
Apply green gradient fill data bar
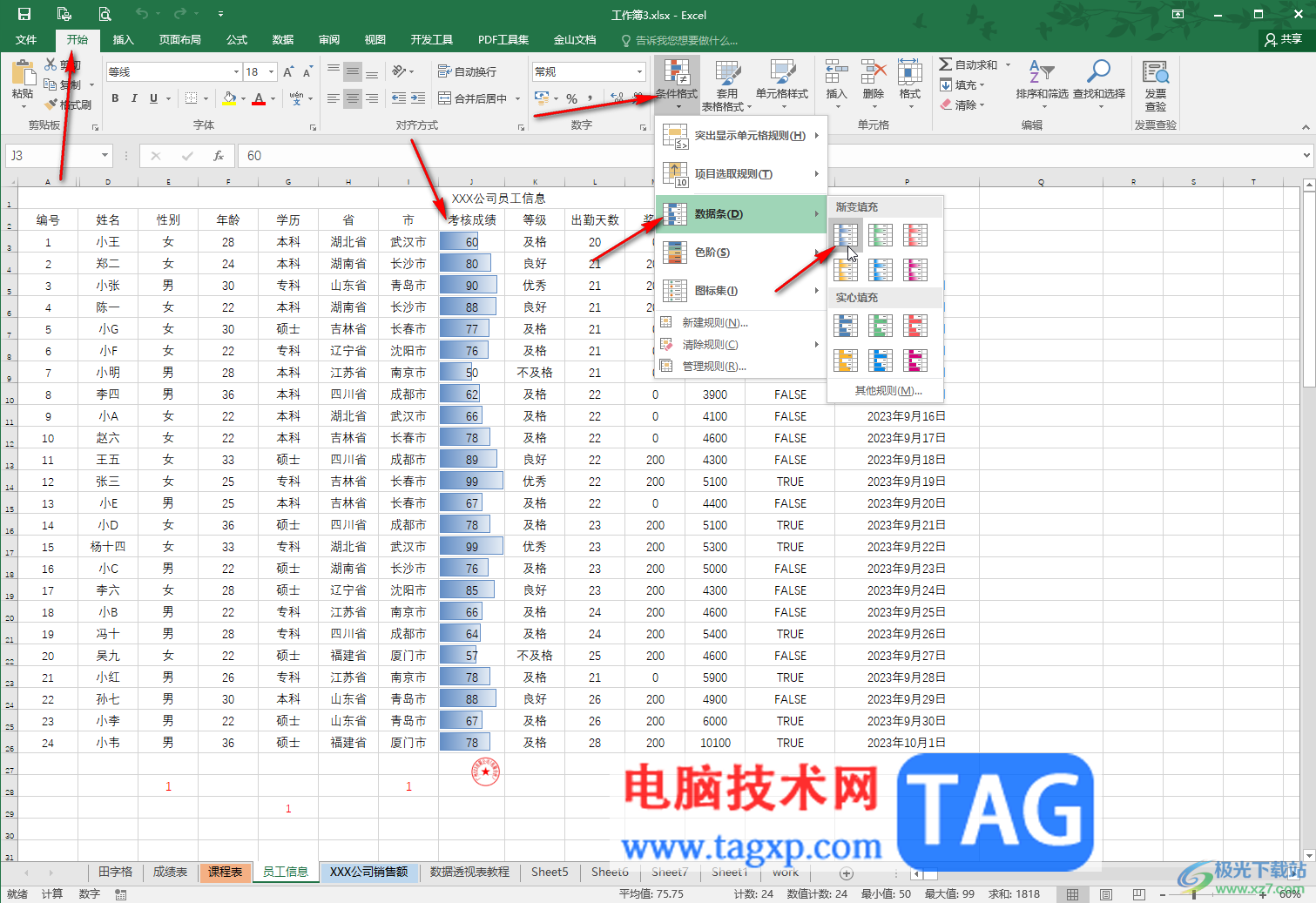[x=881, y=235]
